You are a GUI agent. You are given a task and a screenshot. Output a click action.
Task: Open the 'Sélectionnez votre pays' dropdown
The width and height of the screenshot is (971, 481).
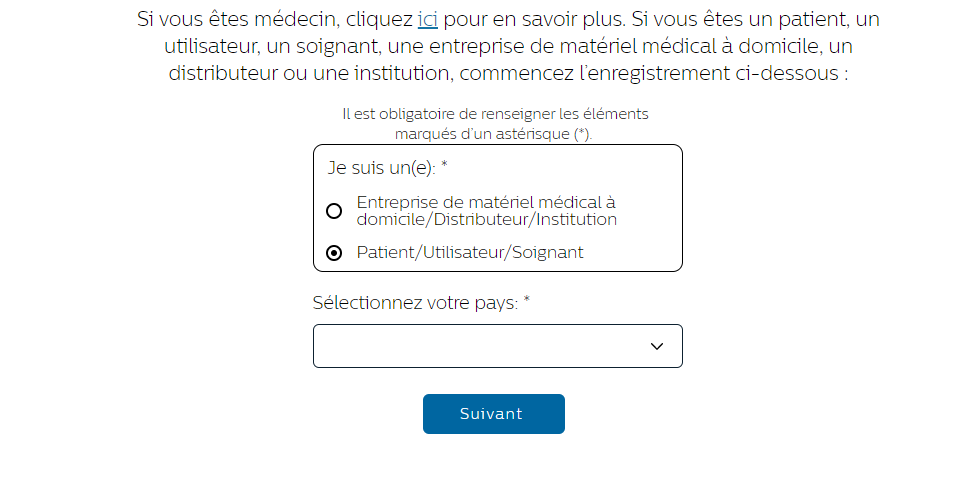497,346
